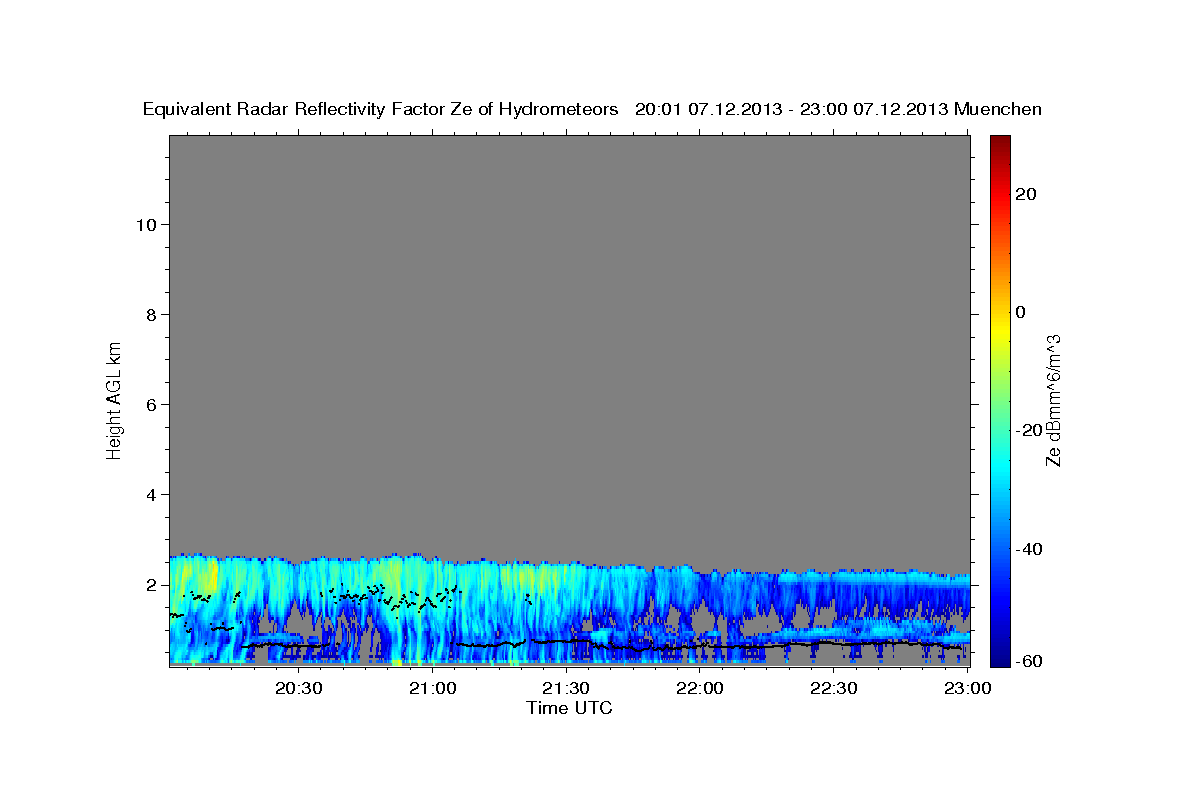This screenshot has width=1200, height=800.
Task: Click the station name 'Muenchen'
Action: coord(999,109)
